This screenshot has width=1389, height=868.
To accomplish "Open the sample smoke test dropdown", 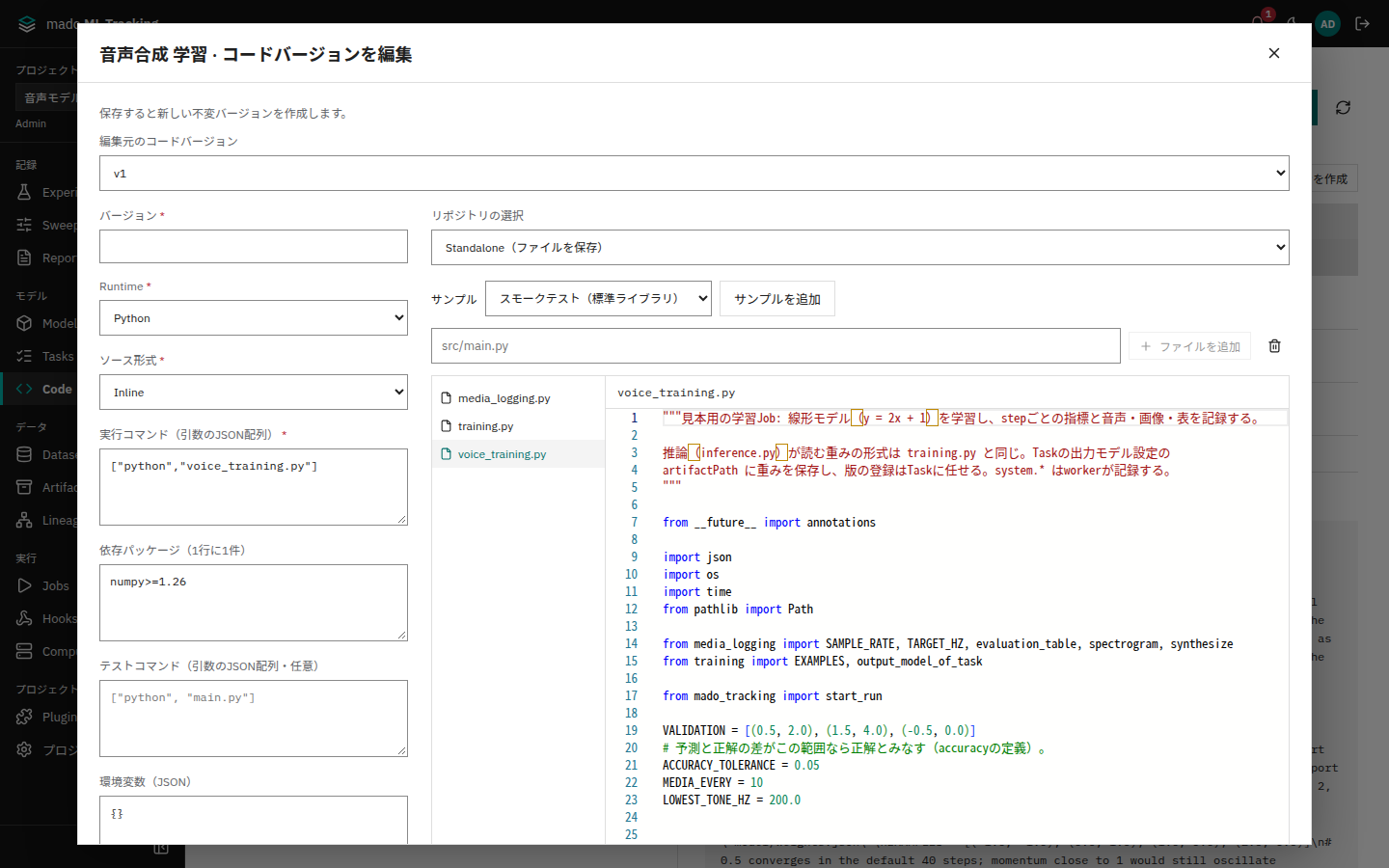I will click(598, 299).
